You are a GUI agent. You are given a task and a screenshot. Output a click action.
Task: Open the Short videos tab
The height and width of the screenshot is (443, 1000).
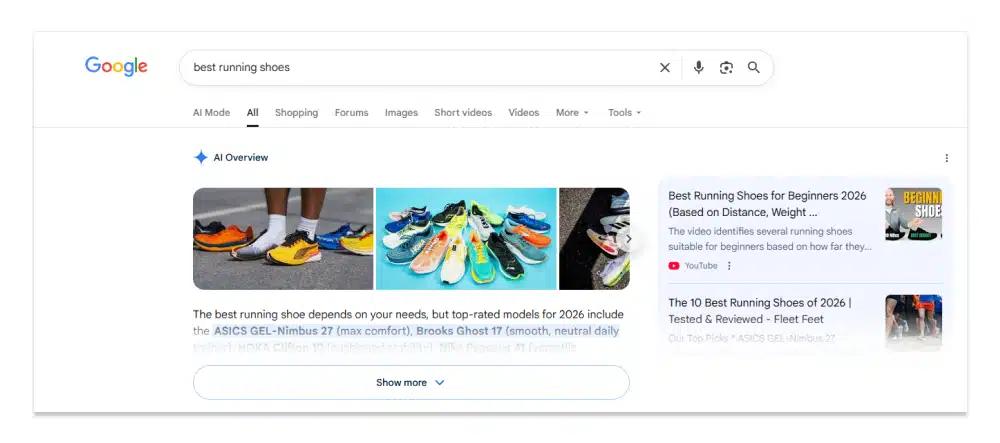(x=463, y=113)
